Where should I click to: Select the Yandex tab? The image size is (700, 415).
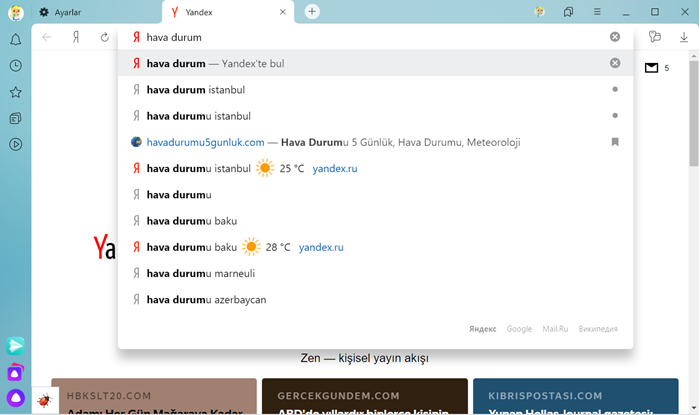pyautogui.click(x=228, y=12)
